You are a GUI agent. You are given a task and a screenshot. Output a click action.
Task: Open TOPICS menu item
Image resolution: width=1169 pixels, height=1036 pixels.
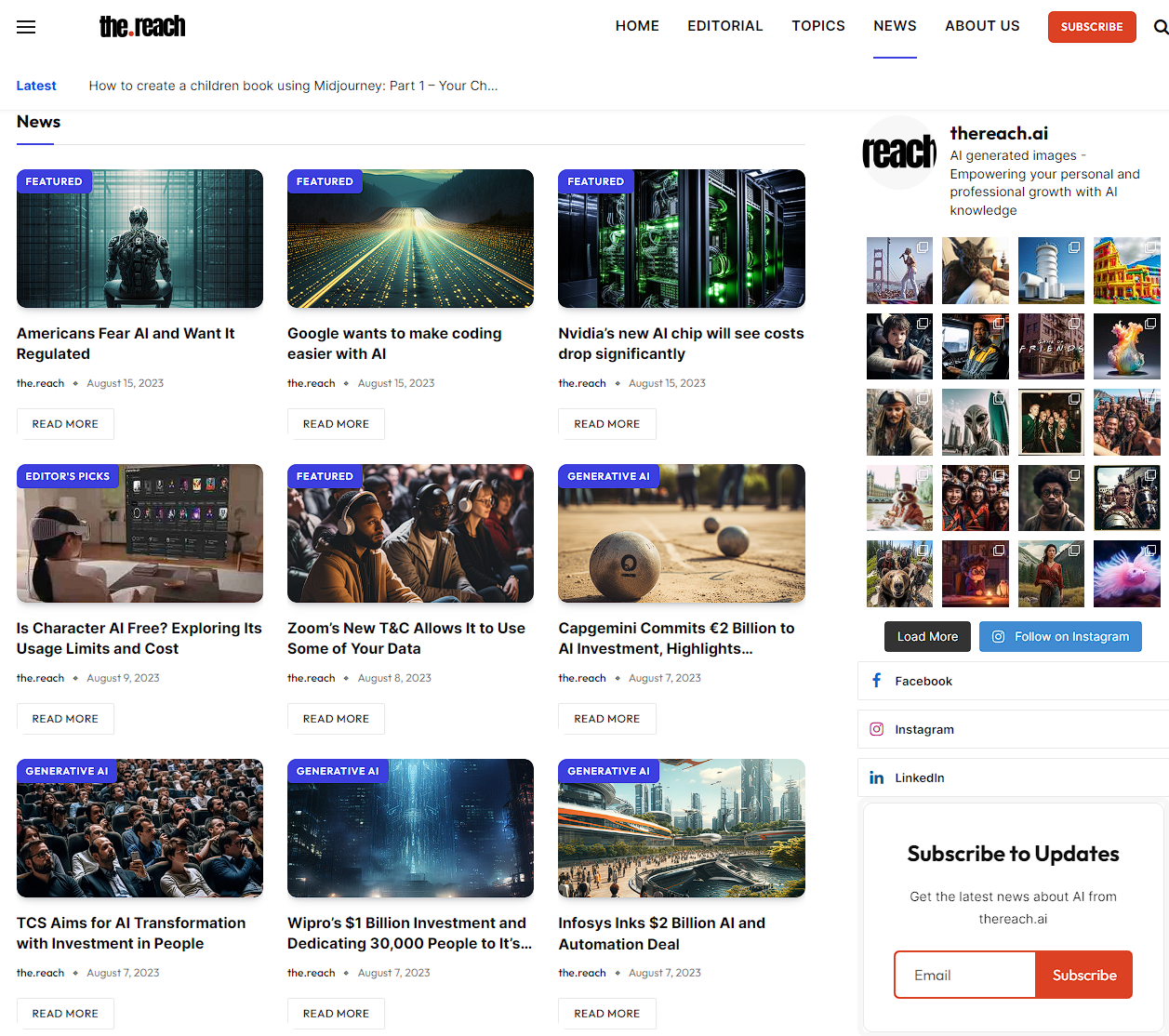click(818, 26)
